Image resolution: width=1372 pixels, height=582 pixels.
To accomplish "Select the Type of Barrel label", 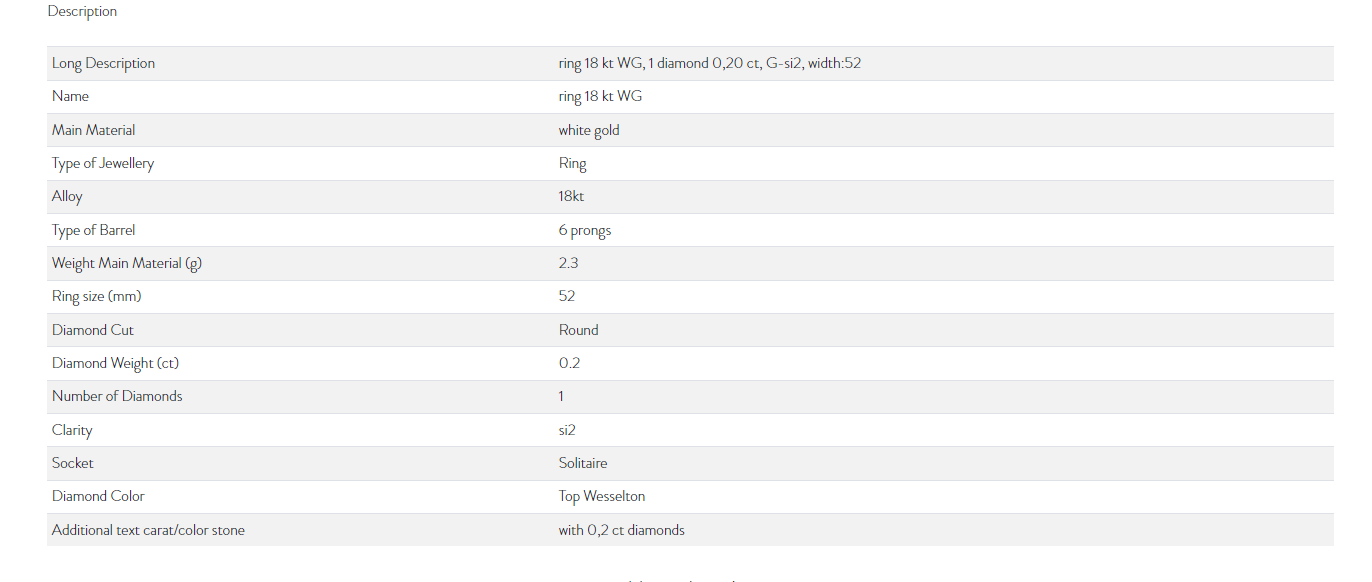I will tap(95, 230).
